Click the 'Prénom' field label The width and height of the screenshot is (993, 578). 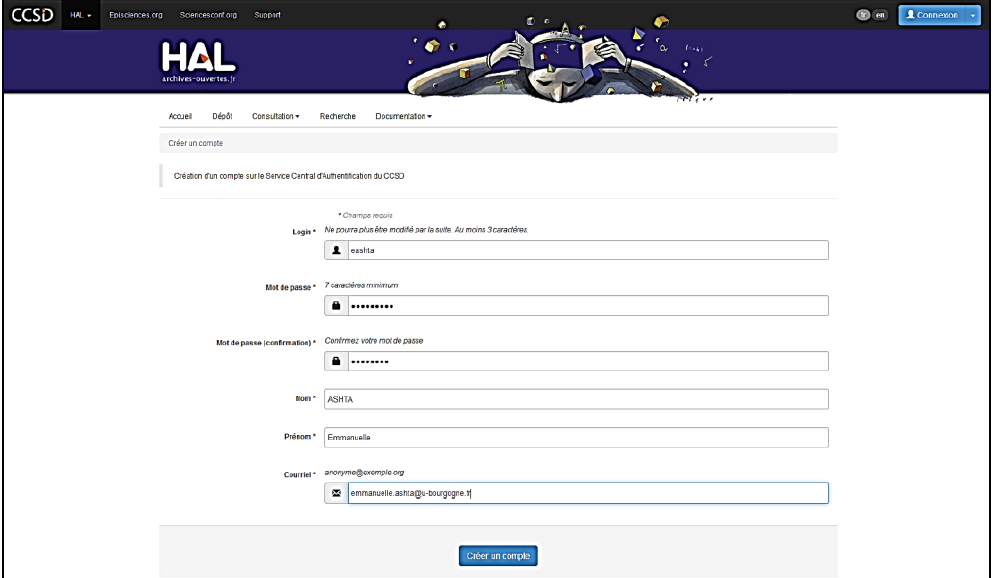click(300, 436)
